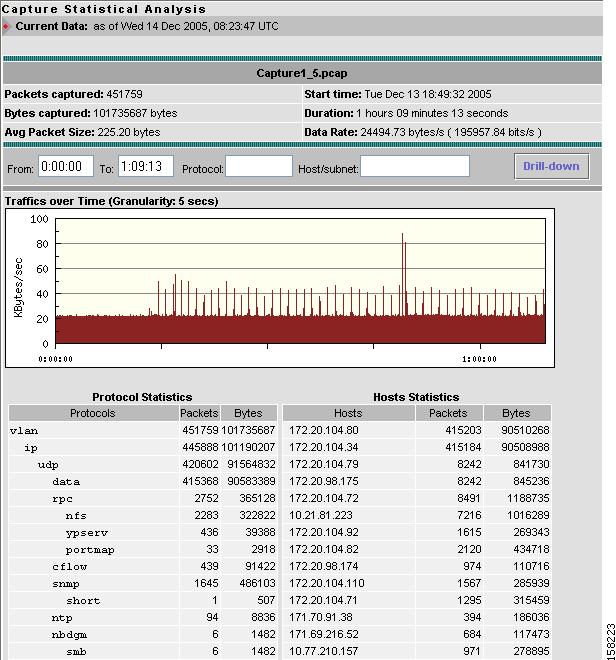
Task: Click the Bytes captured value 101735687 bytes
Action: [135, 113]
